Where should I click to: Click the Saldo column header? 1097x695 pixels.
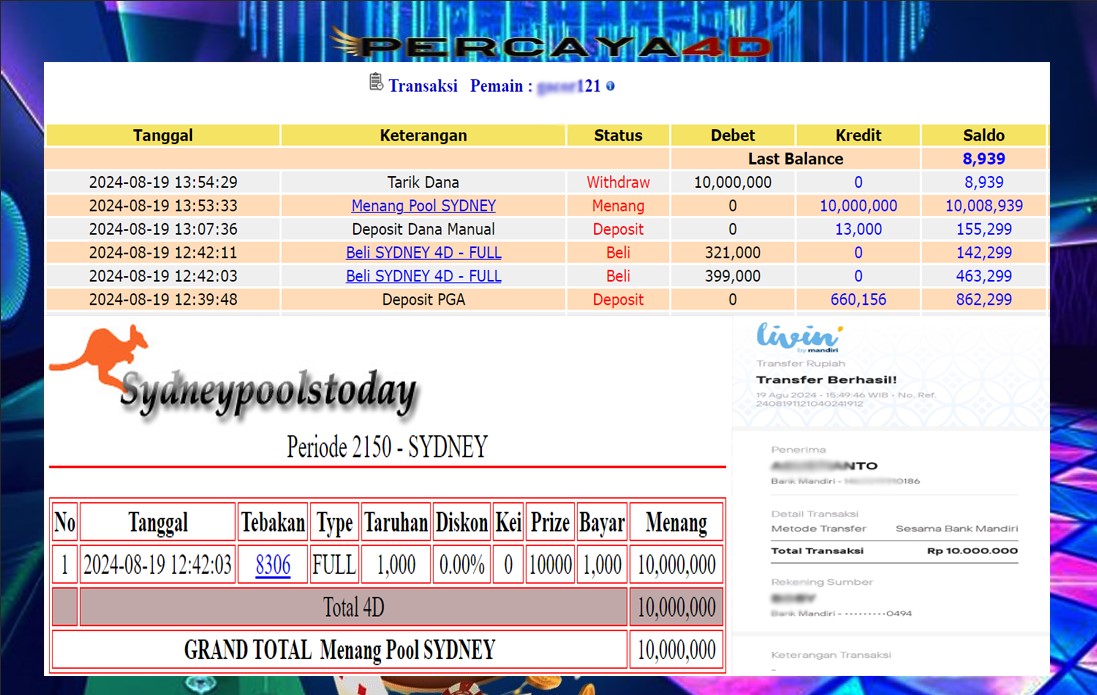click(984, 135)
